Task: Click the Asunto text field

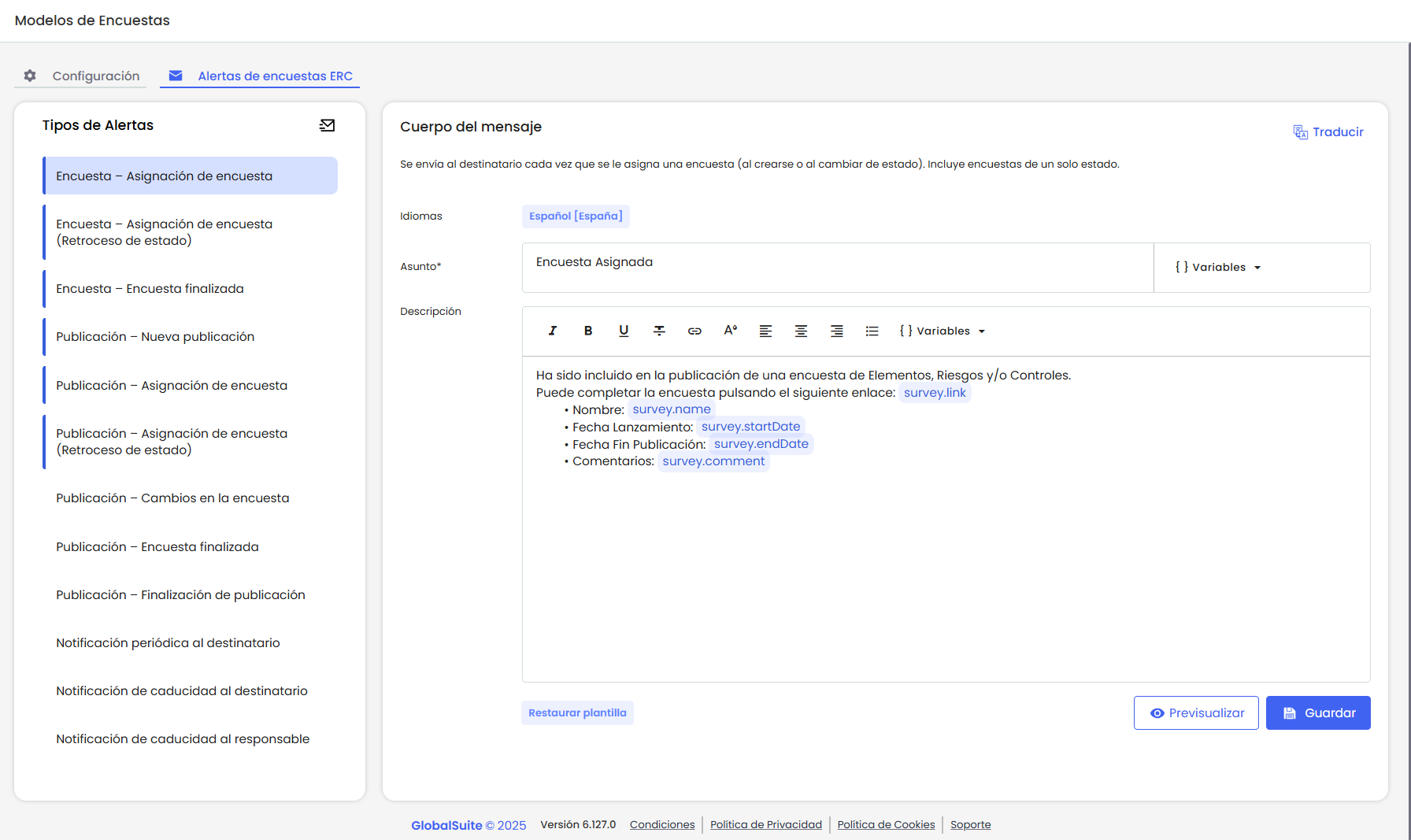Action: 837,267
